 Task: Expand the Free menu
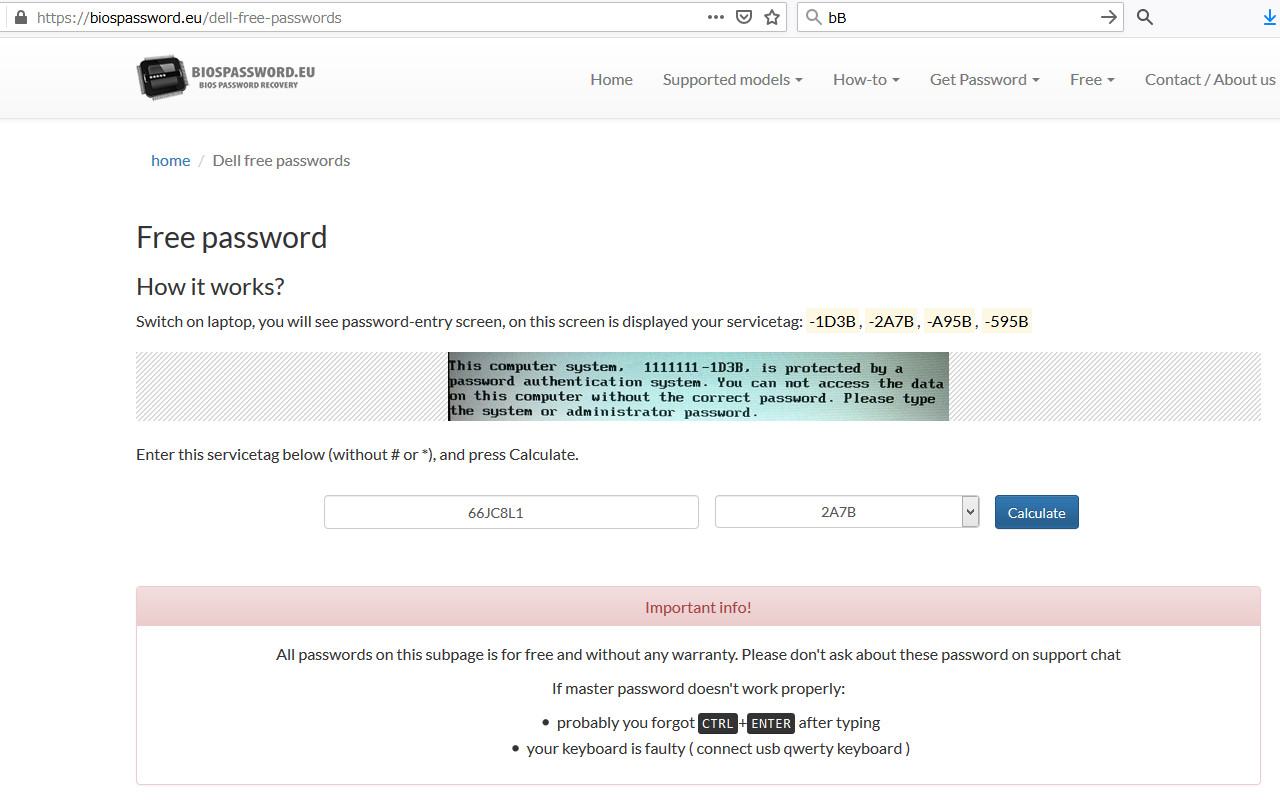pyautogui.click(x=1092, y=79)
